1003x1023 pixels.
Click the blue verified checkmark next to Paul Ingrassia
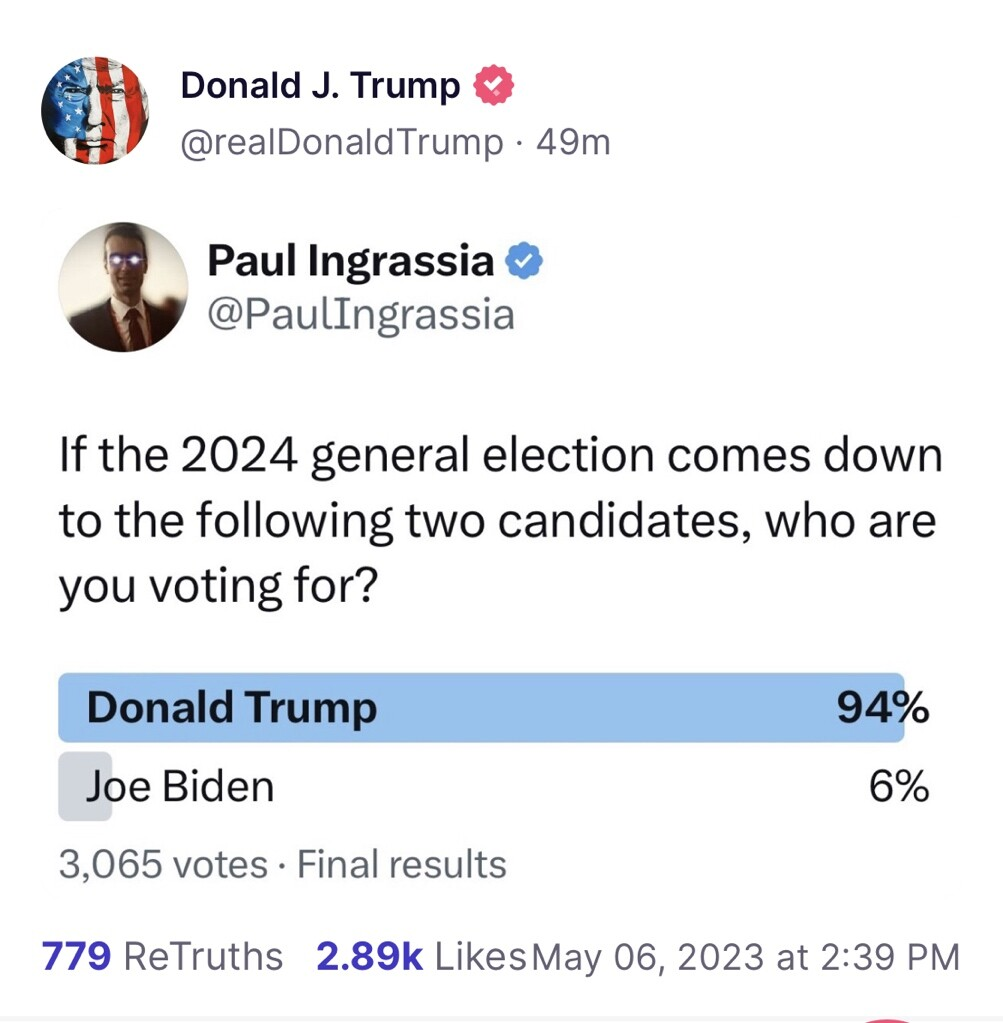click(523, 262)
